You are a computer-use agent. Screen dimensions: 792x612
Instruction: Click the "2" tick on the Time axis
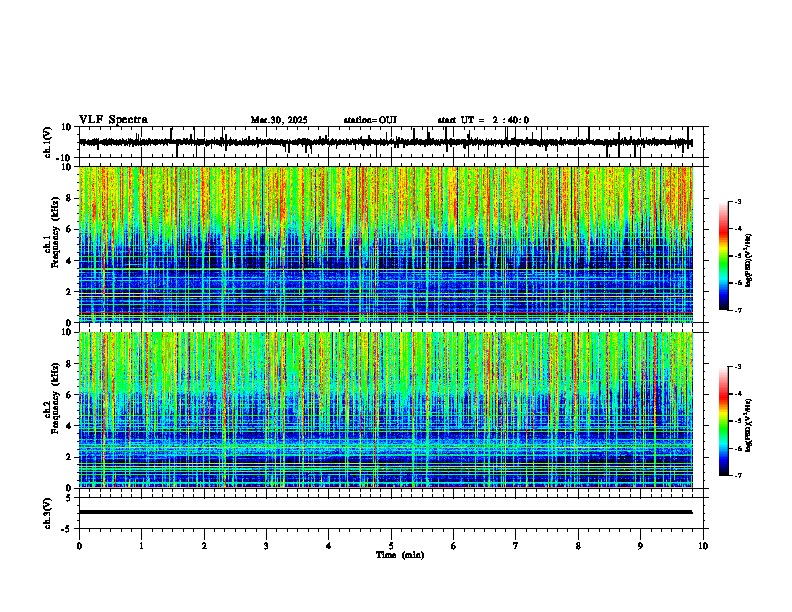click(204, 546)
